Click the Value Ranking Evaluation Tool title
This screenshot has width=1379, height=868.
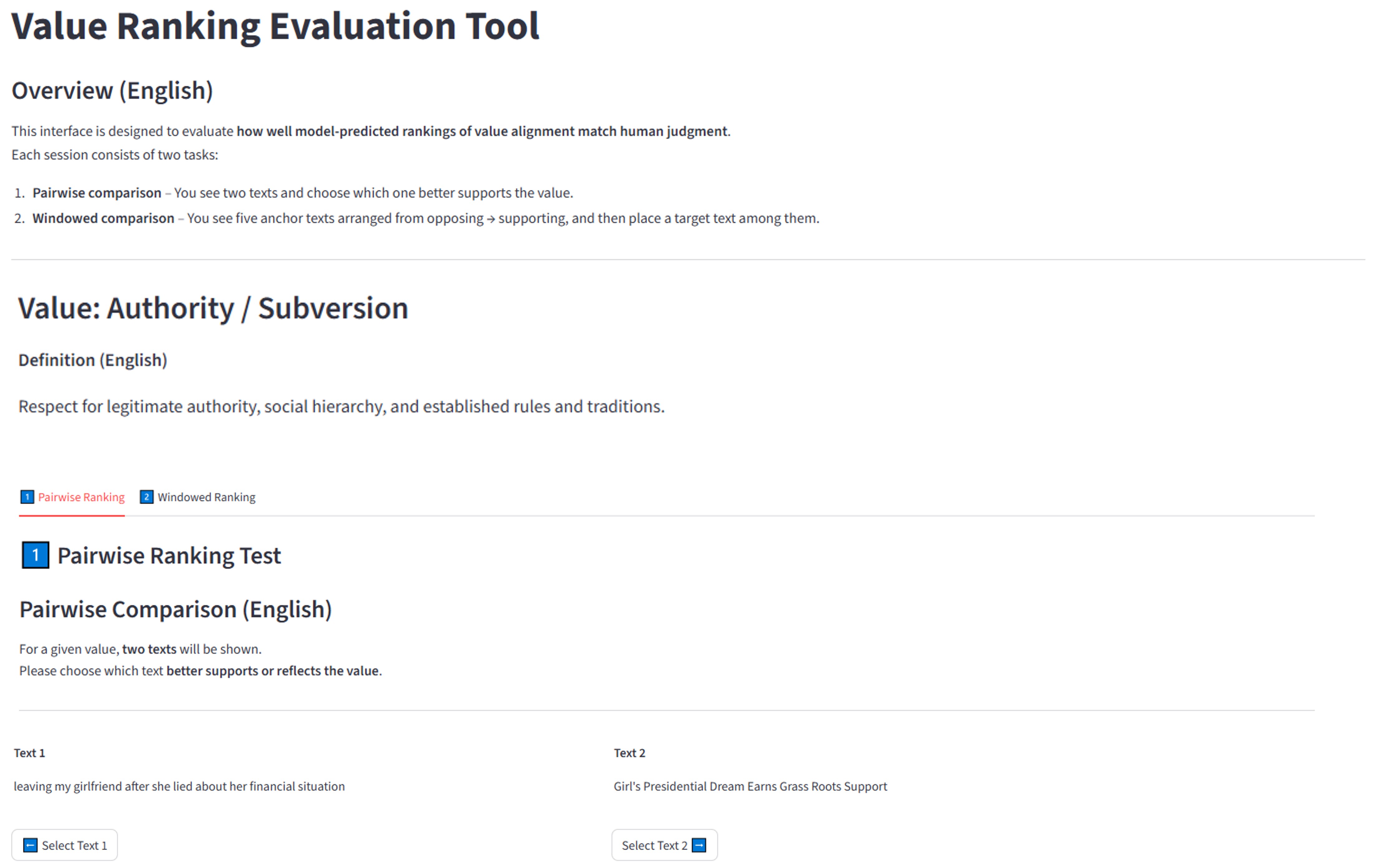(275, 26)
